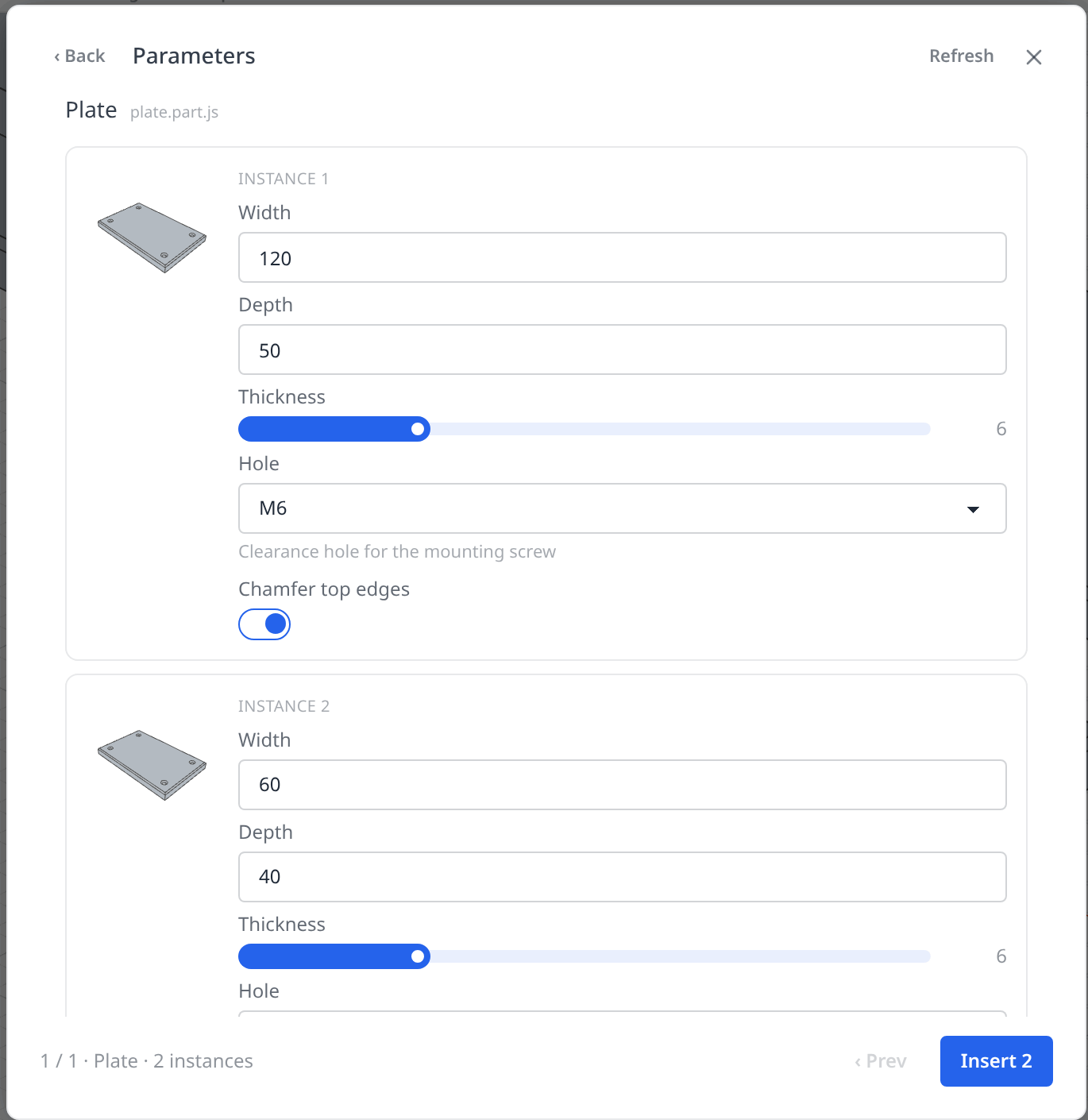Click the Parameters dialog title
Image resolution: width=1088 pixels, height=1120 pixels.
point(194,56)
